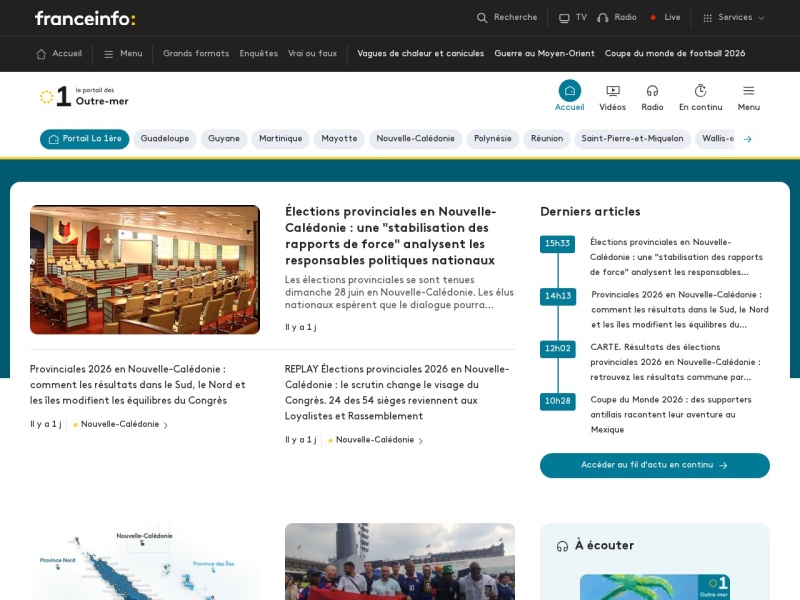Click Accéder au fil d'actu en continu
Screen dimensions: 800x600
pos(655,465)
